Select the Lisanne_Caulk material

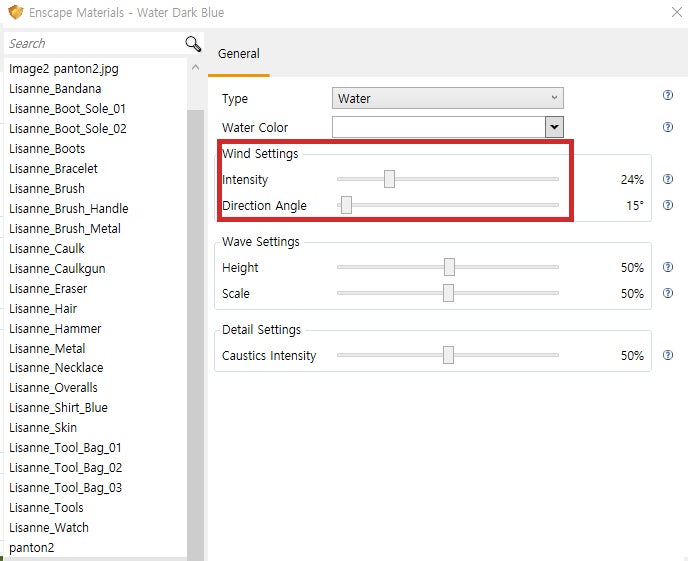[47, 249]
